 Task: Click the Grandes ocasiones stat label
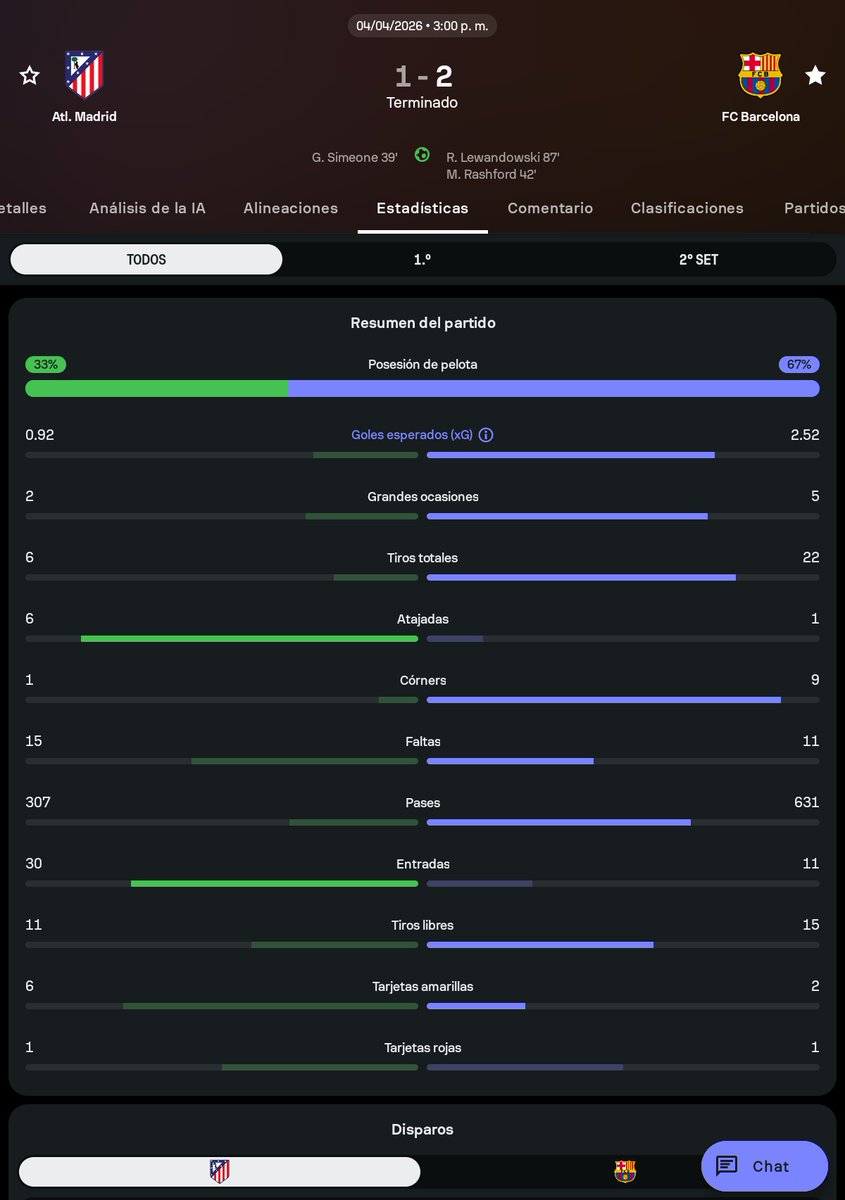coord(422,496)
